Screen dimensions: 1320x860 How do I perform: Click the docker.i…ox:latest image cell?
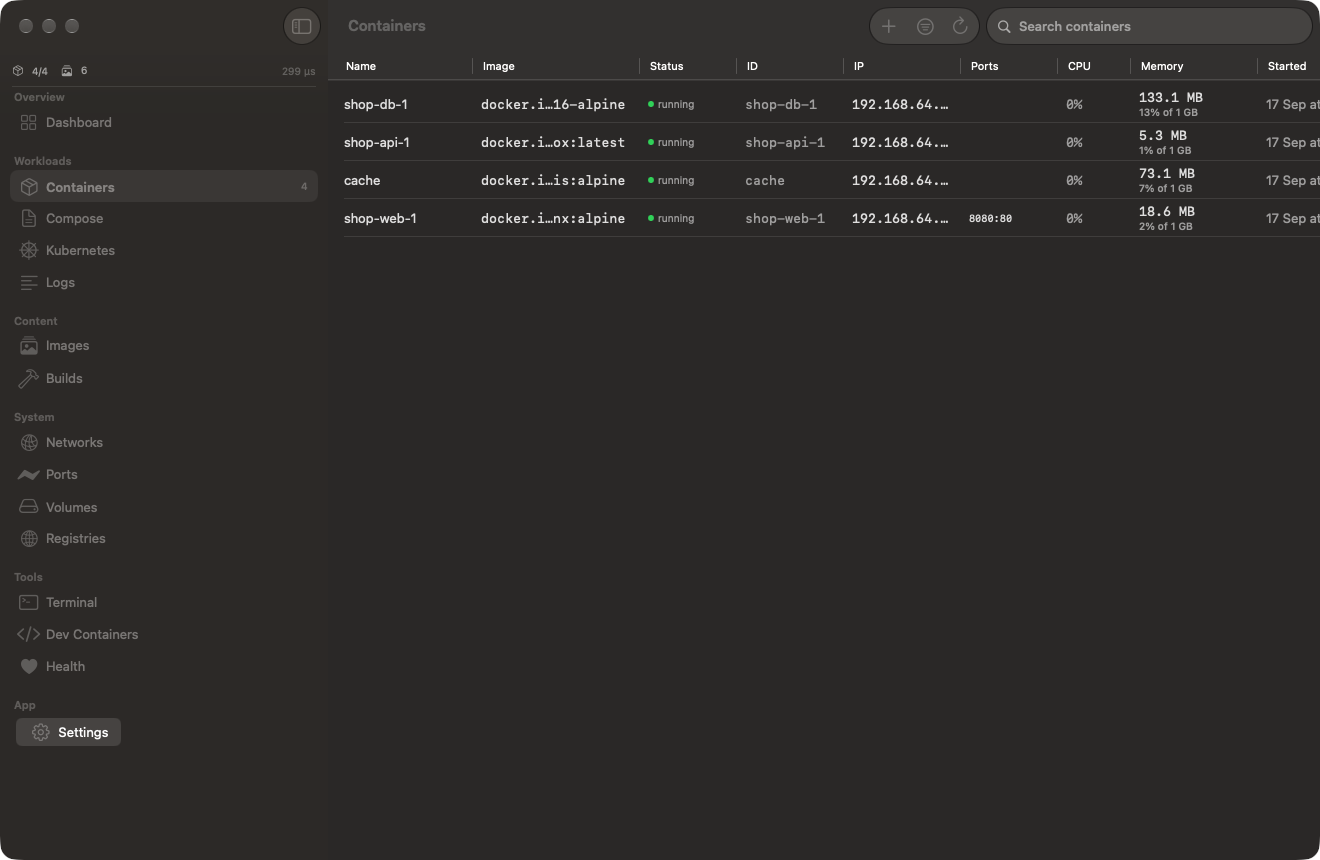553,142
